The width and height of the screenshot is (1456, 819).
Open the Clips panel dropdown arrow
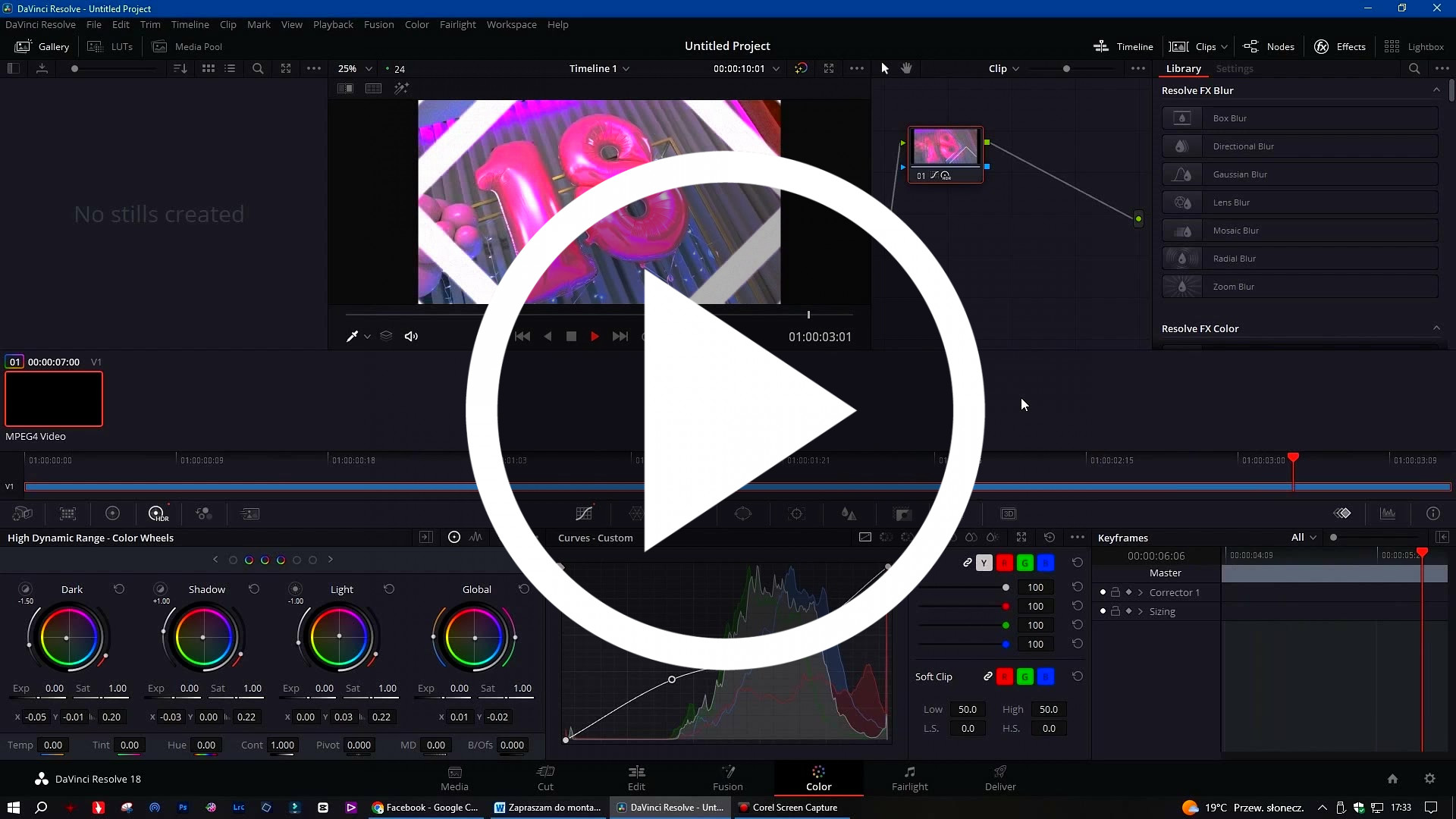coord(1224,47)
